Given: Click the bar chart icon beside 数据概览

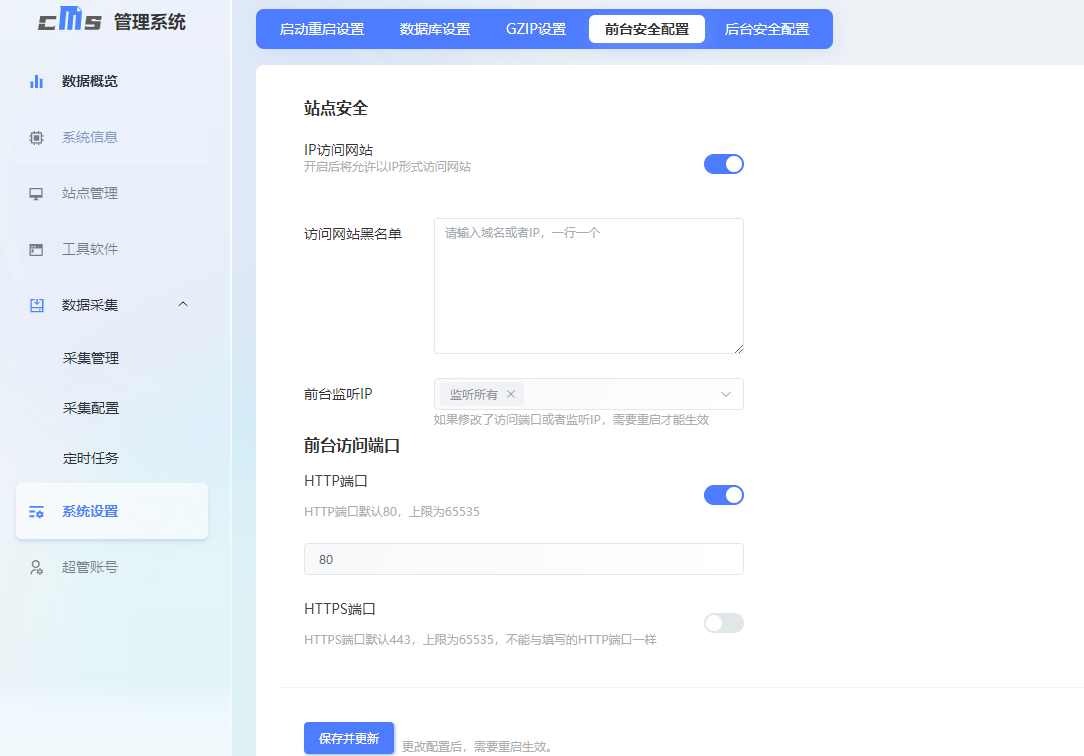Looking at the screenshot, I should (37, 82).
